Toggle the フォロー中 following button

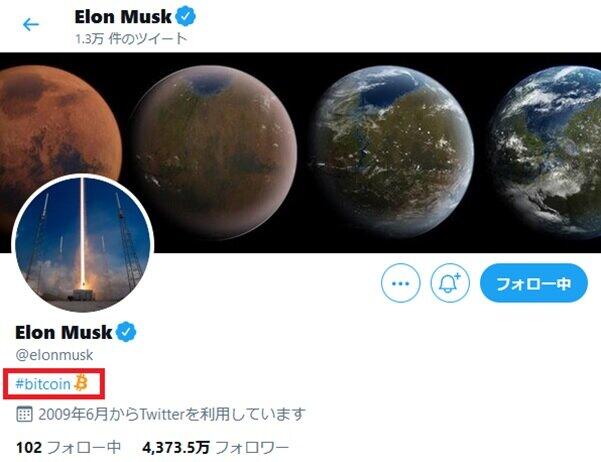(x=534, y=283)
